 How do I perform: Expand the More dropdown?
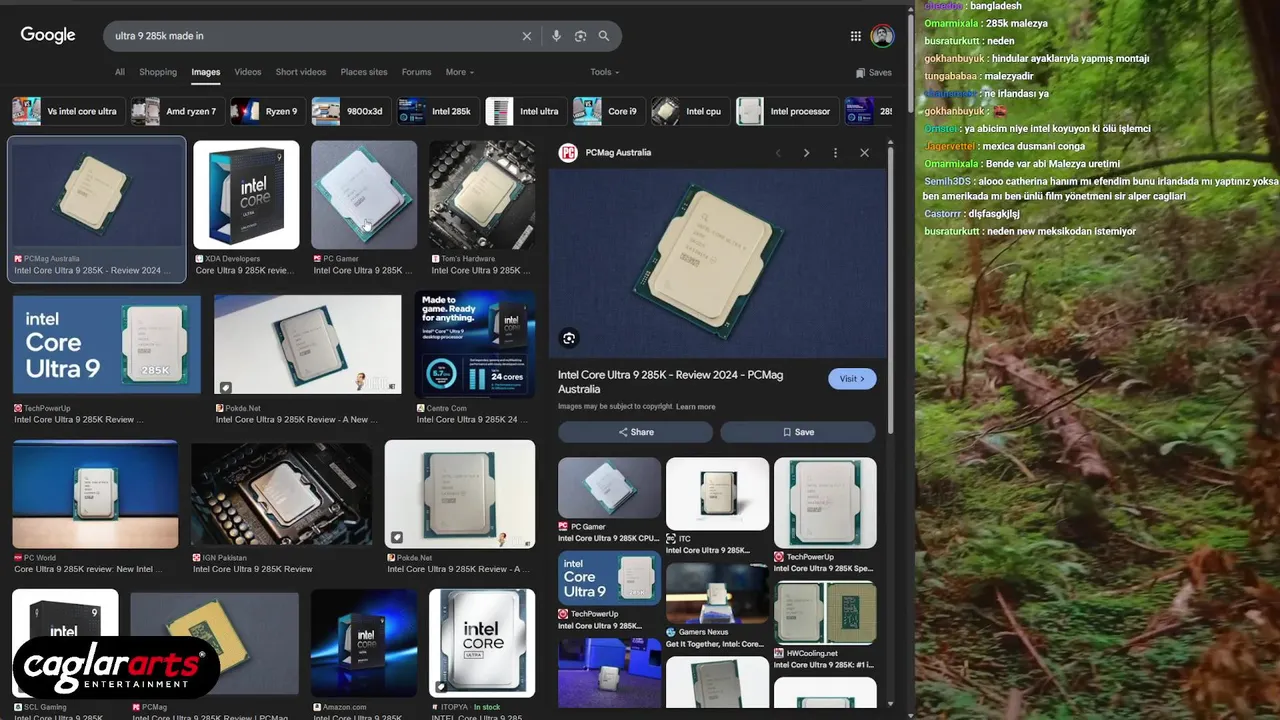(x=460, y=72)
